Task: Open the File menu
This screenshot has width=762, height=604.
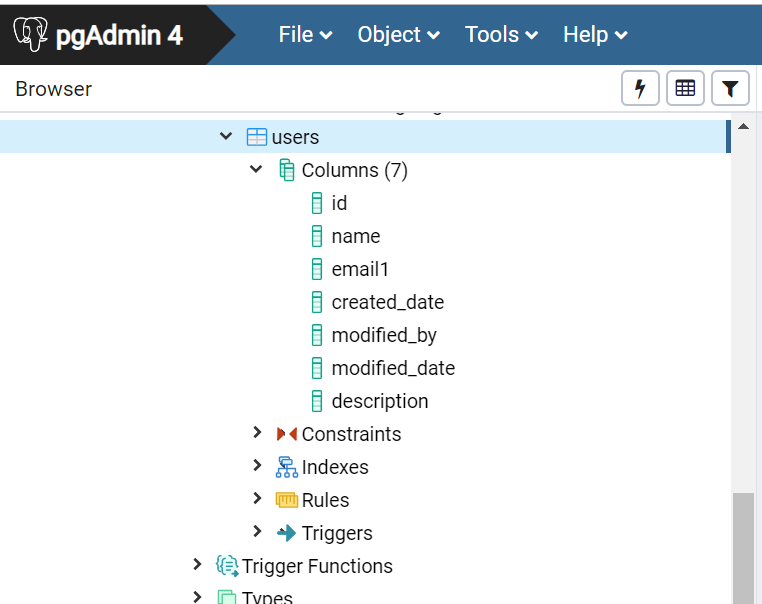Action: click(x=305, y=35)
